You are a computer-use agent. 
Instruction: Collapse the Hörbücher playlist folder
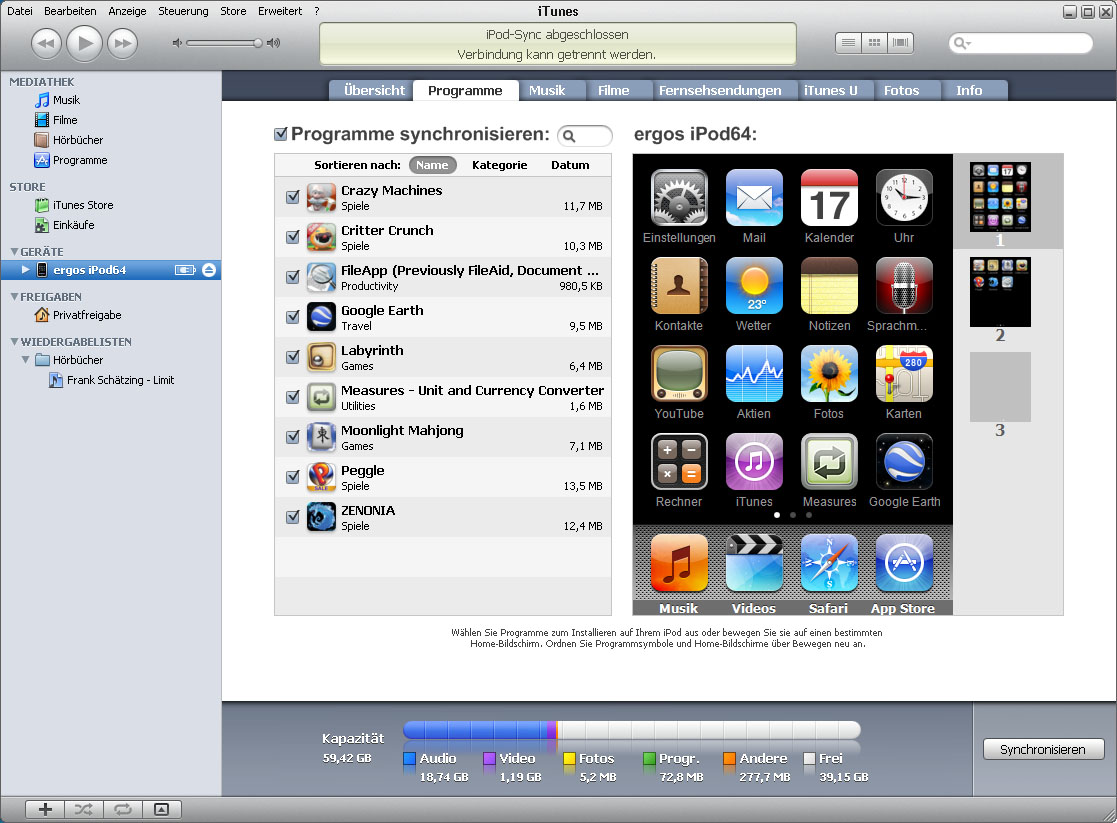pos(26,360)
